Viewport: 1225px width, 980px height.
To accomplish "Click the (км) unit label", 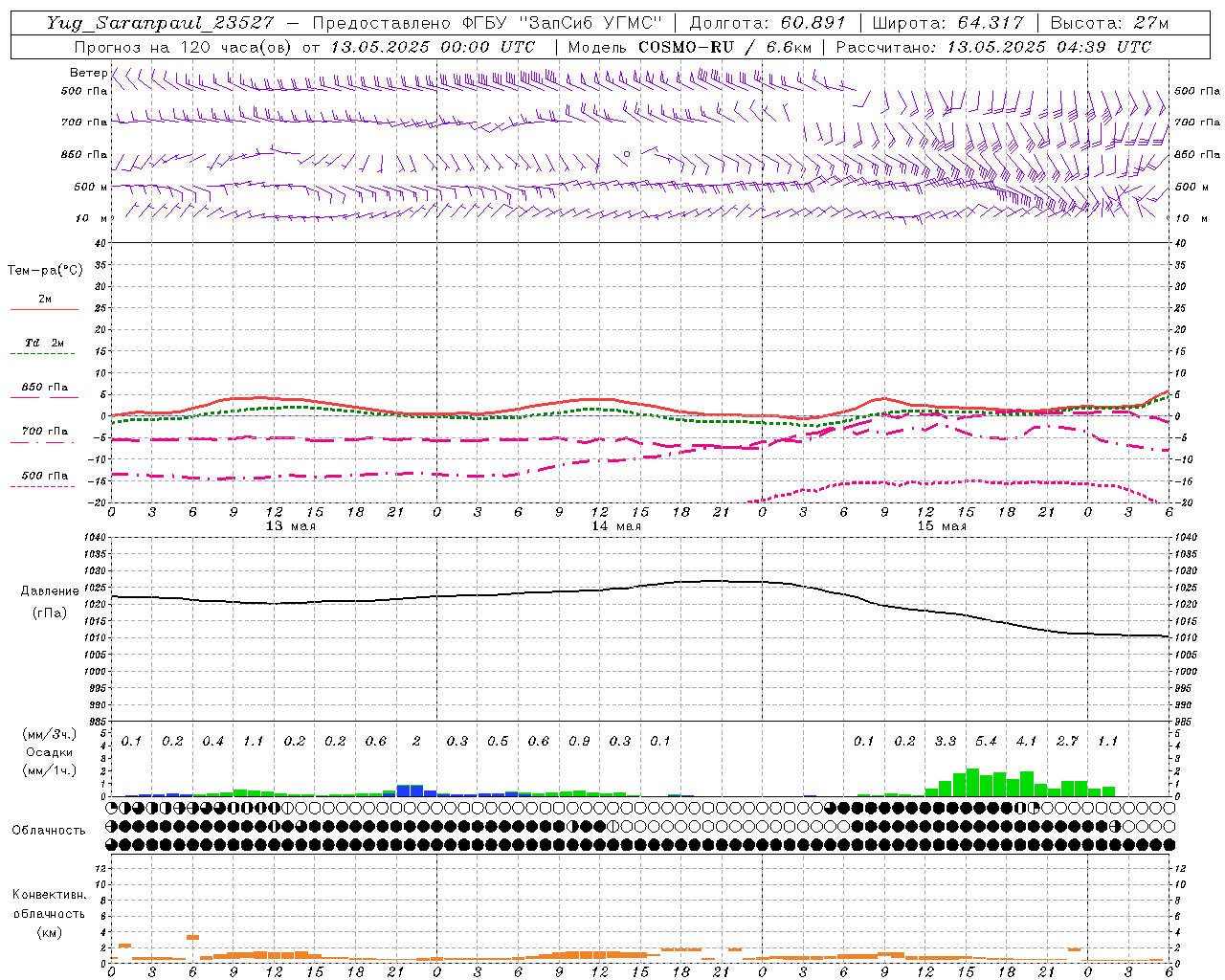I will [49, 932].
